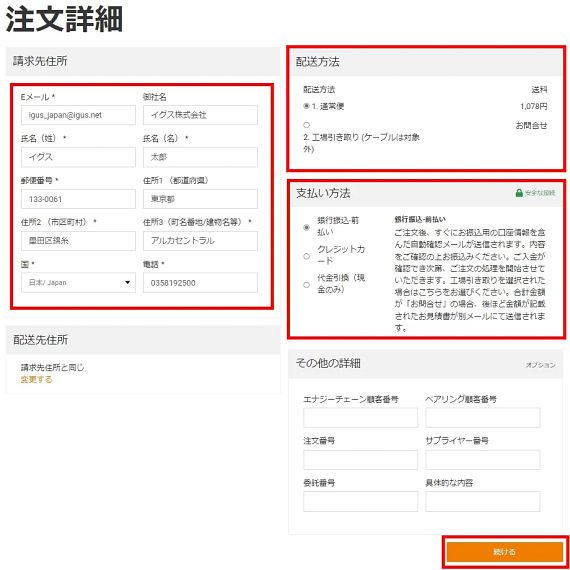
Task: Click エナジーチェーン顧客番号 input field
Action: coord(361,417)
